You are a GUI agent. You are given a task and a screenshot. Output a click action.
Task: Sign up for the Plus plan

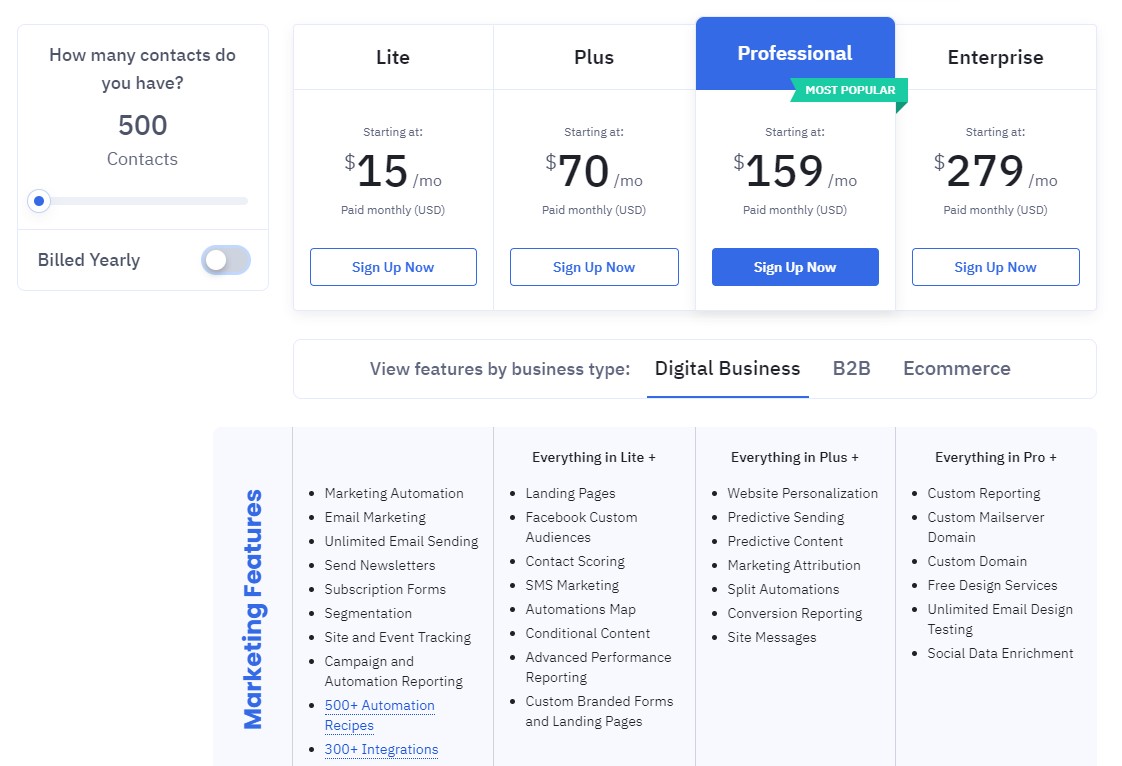594,267
